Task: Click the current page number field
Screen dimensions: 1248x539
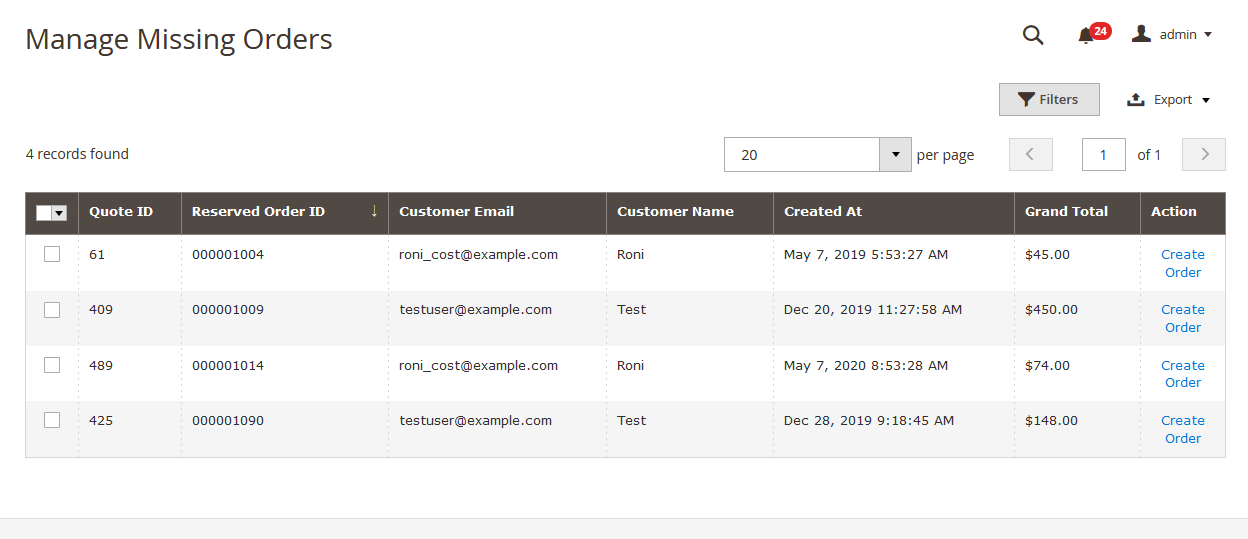Action: tap(1103, 155)
